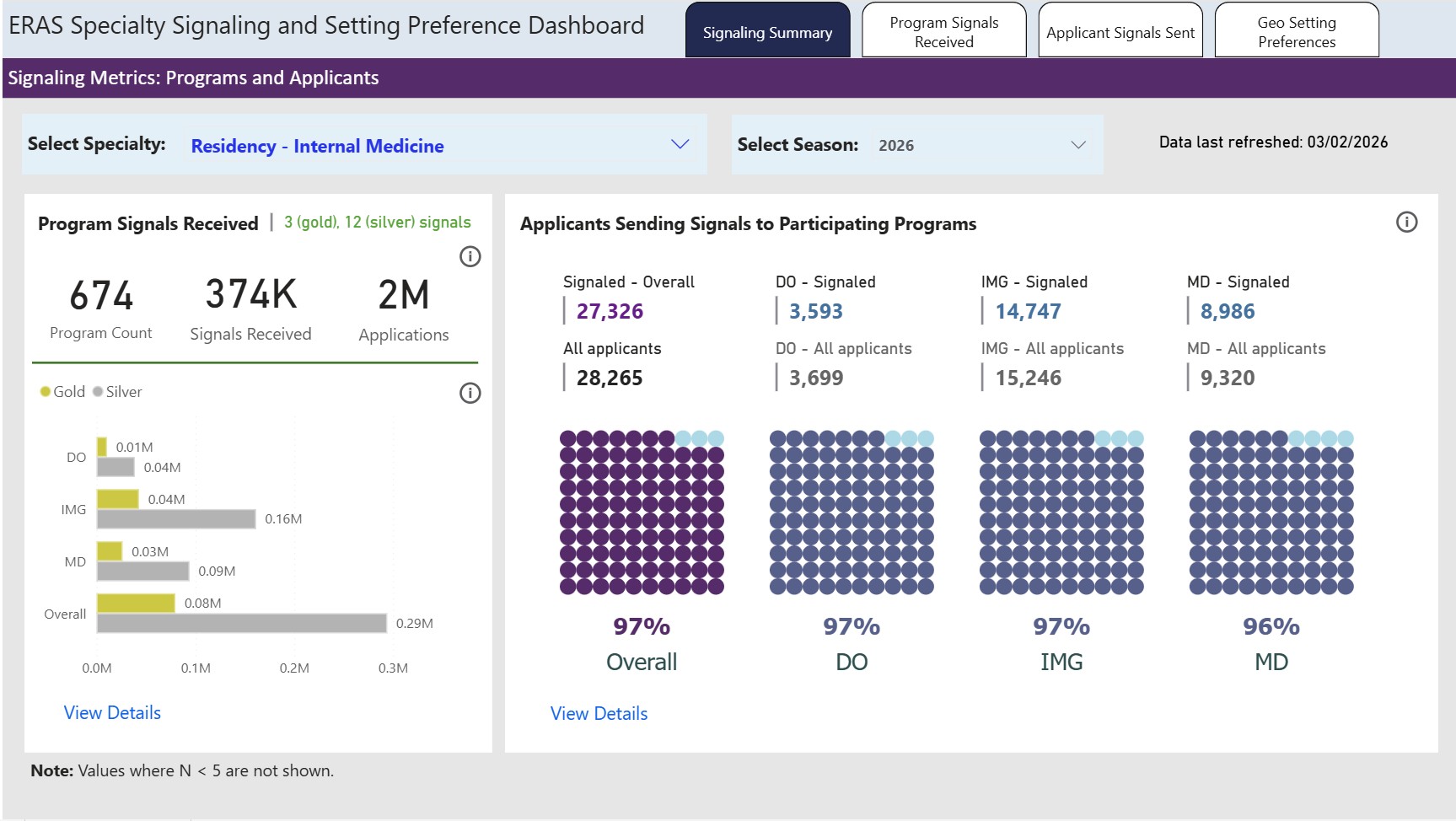The height and width of the screenshot is (821, 1456).
Task: Toggle Silver series in chart legend
Action: [117, 392]
